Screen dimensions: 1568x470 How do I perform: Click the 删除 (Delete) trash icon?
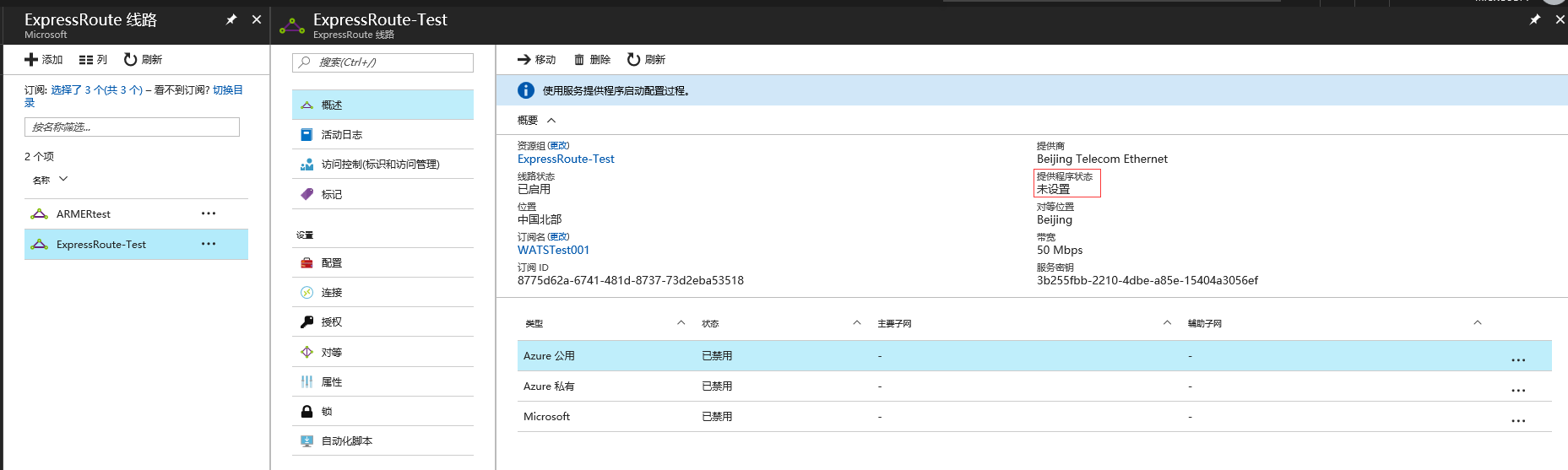(579, 60)
